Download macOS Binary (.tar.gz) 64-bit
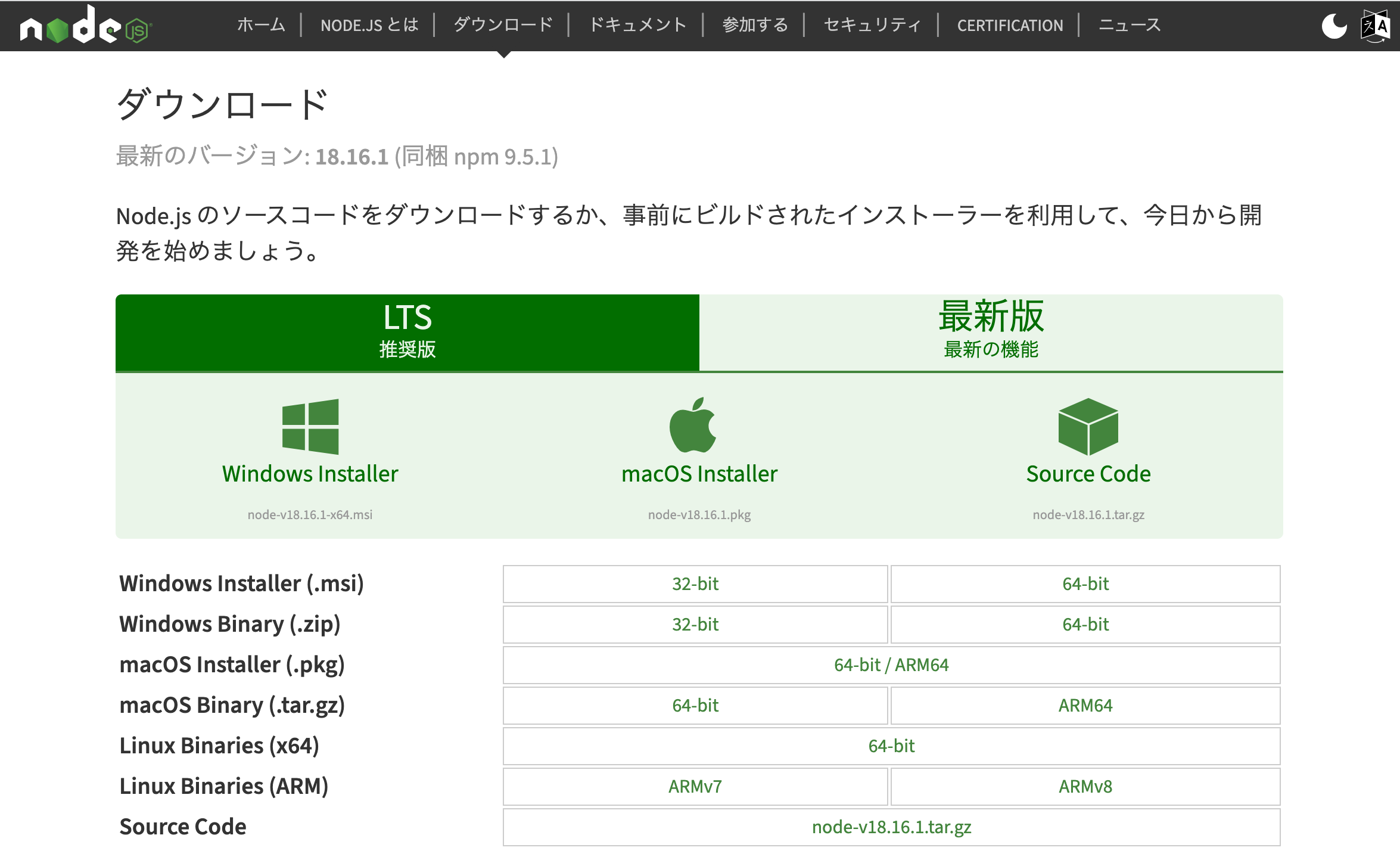 (695, 706)
